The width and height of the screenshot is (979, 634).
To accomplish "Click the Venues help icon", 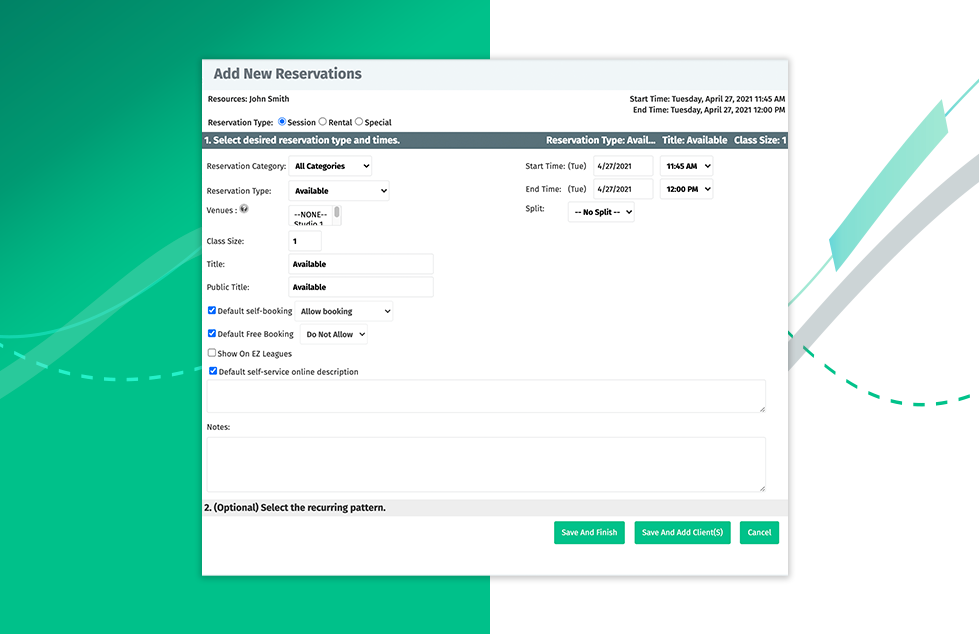I will [x=244, y=209].
